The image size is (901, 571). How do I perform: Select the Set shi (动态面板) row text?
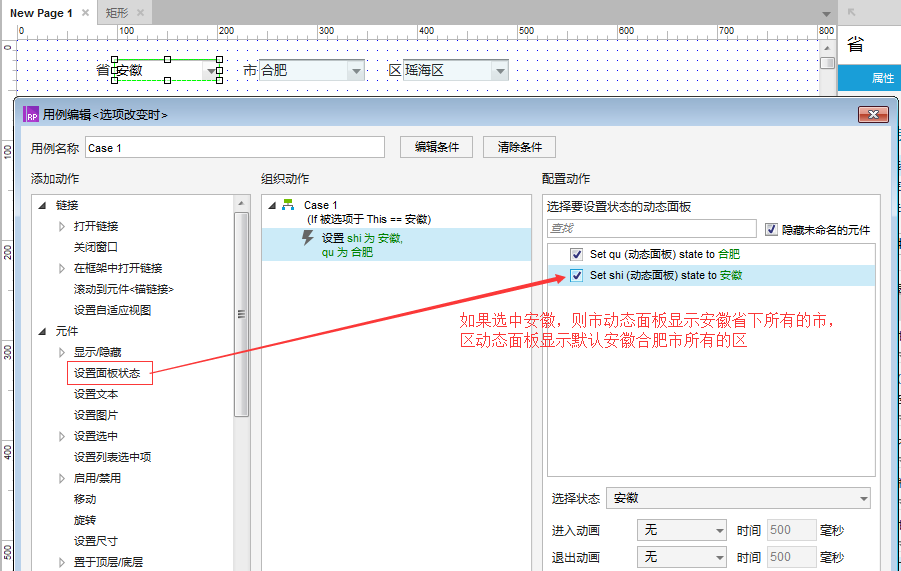[x=666, y=276]
